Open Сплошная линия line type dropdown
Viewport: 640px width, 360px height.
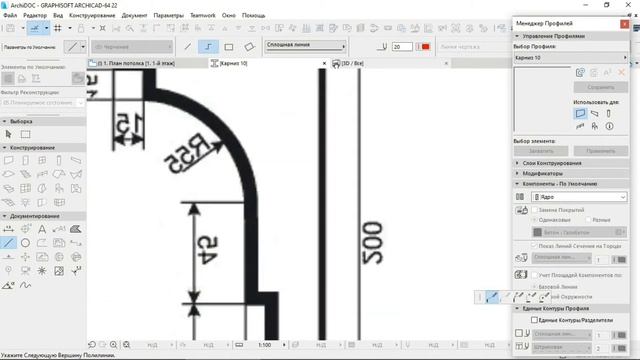pos(305,45)
